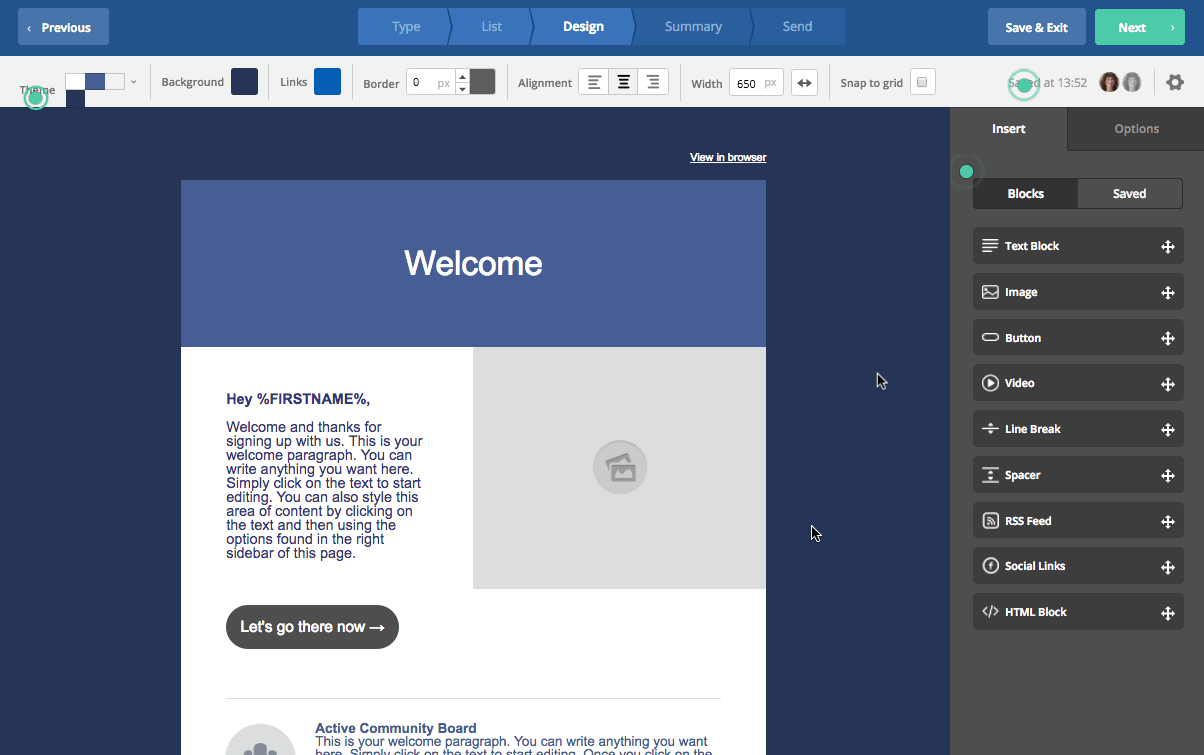Screen dimensions: 1204x755
Task: Switch to Saved blocks toggle
Action: click(1129, 194)
